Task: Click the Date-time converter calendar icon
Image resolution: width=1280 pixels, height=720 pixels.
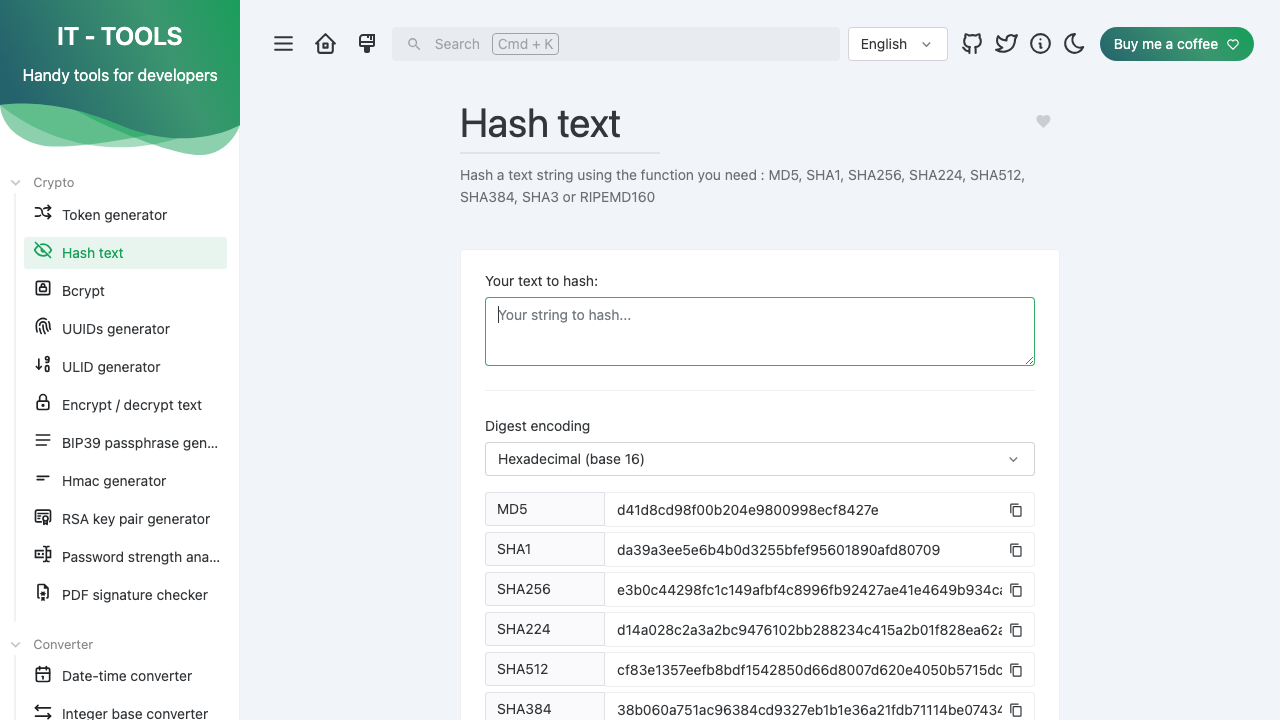Action: [x=43, y=674]
